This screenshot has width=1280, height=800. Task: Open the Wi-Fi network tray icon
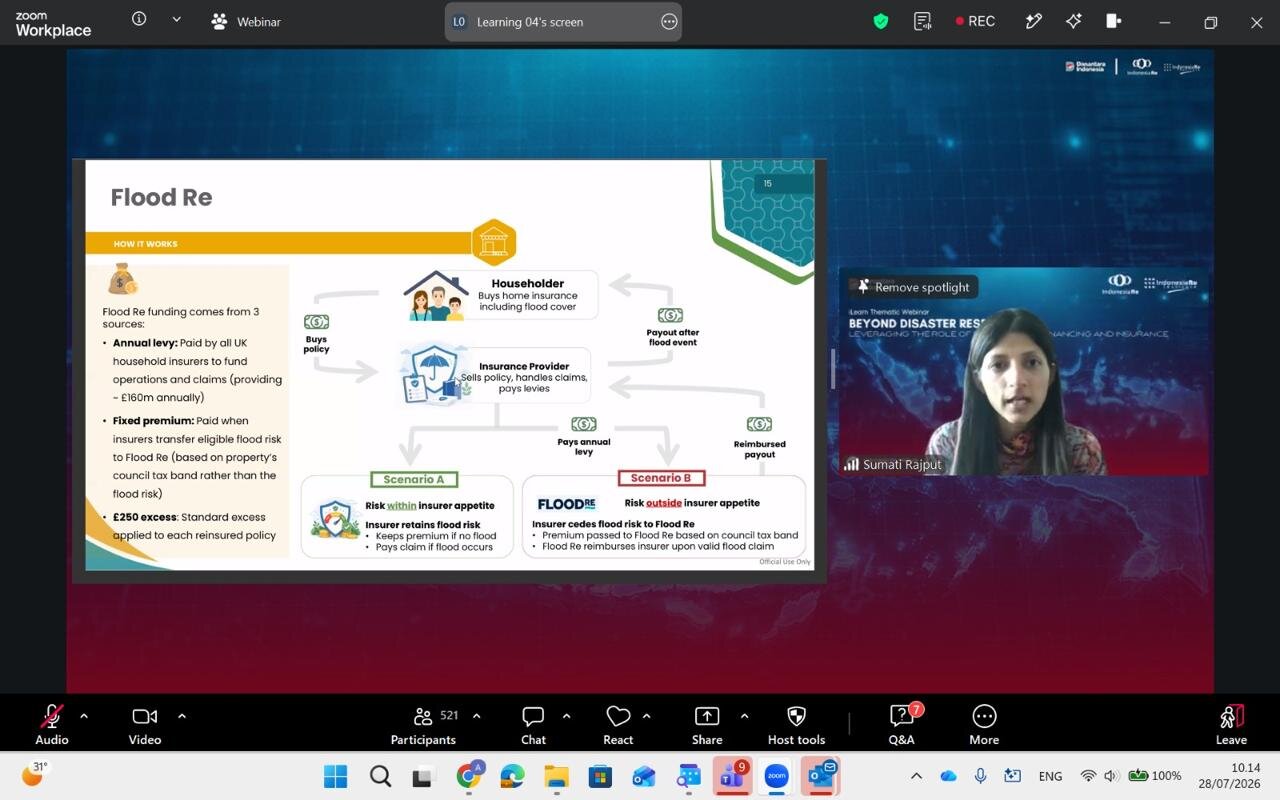click(1088, 776)
